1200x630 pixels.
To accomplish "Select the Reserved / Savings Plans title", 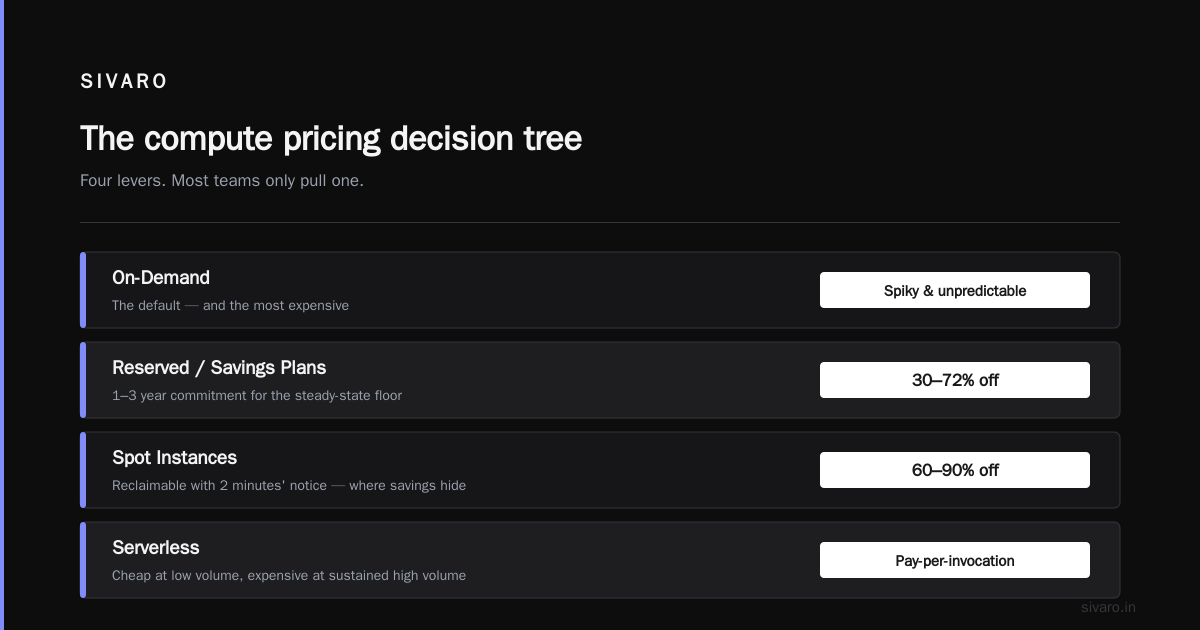I will click(219, 368).
